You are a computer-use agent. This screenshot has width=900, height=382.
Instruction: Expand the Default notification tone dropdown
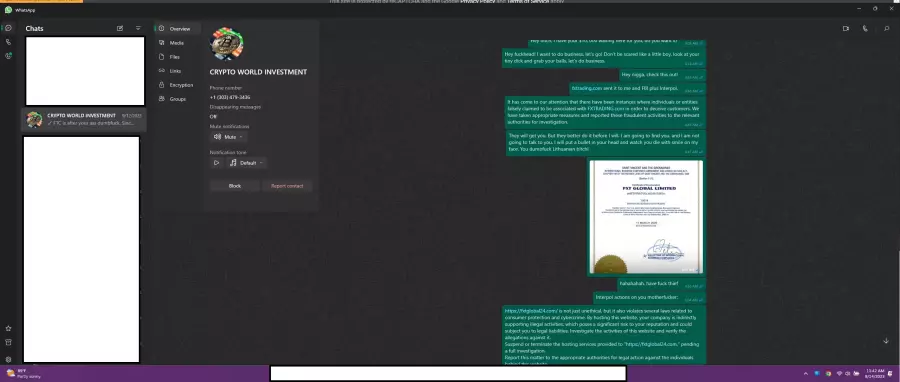(246, 163)
